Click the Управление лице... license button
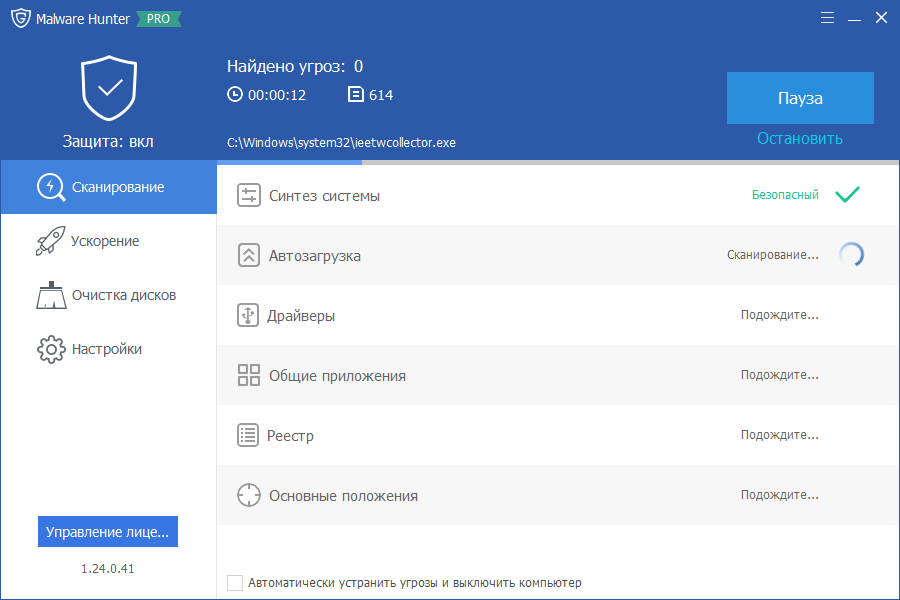 tap(108, 532)
